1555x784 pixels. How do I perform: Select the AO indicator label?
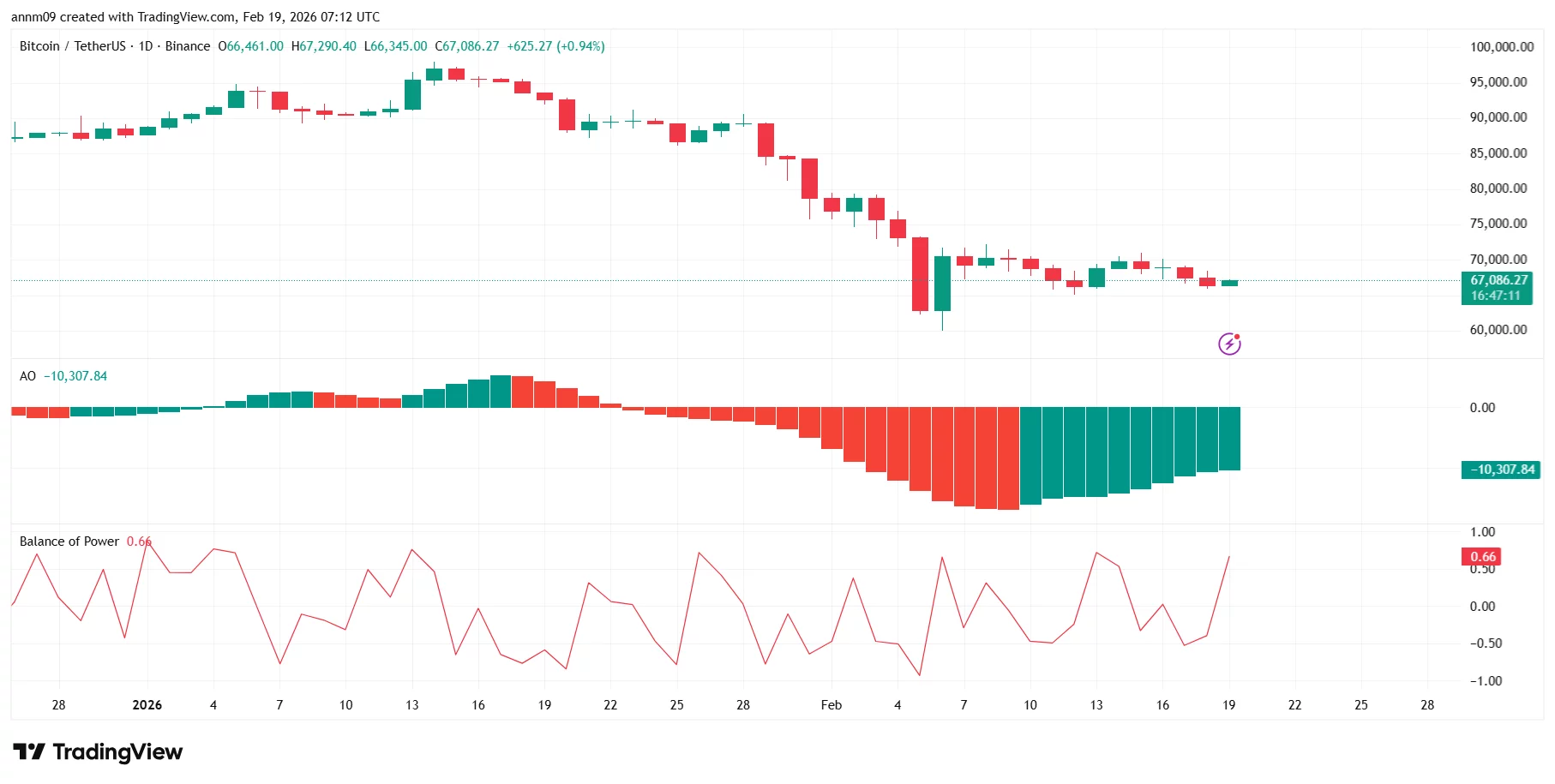click(x=27, y=375)
